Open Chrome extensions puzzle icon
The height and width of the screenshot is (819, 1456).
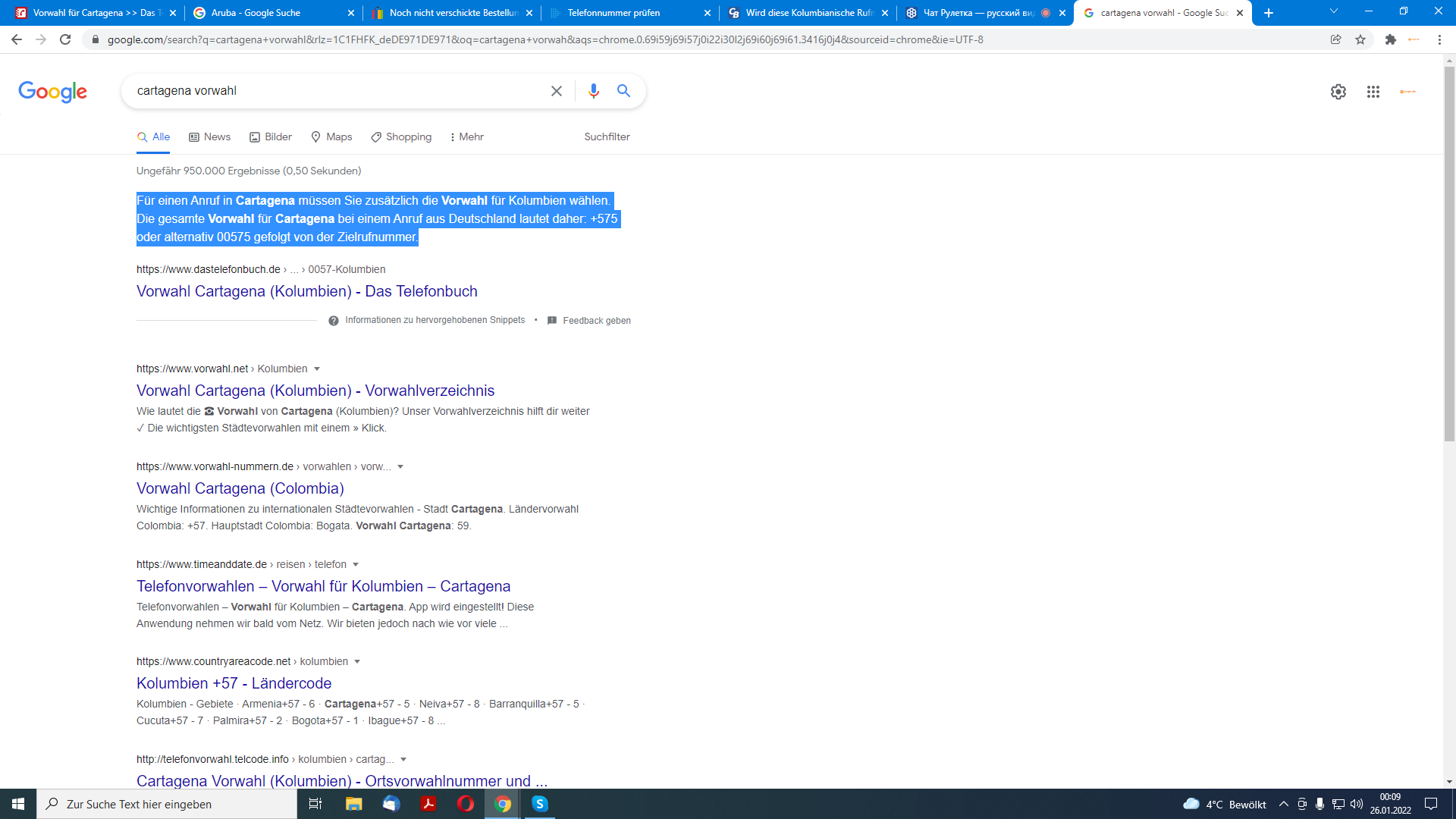pyautogui.click(x=1390, y=39)
